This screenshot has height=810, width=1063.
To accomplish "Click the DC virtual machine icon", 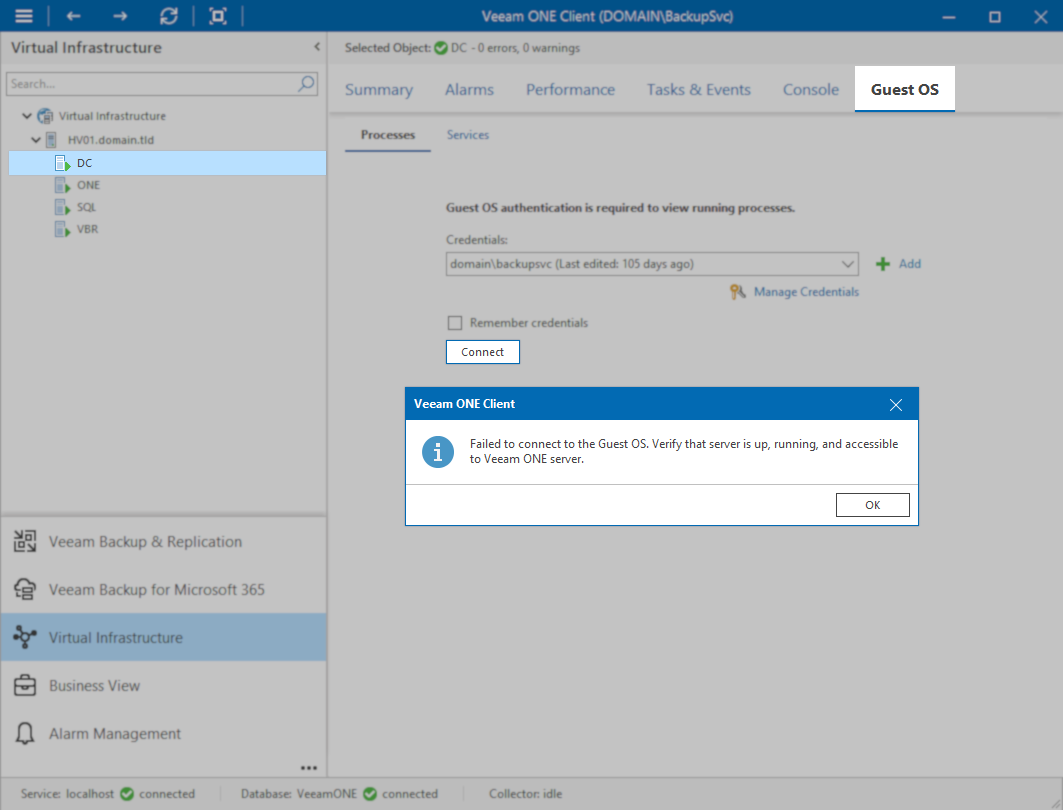I will [x=62, y=163].
